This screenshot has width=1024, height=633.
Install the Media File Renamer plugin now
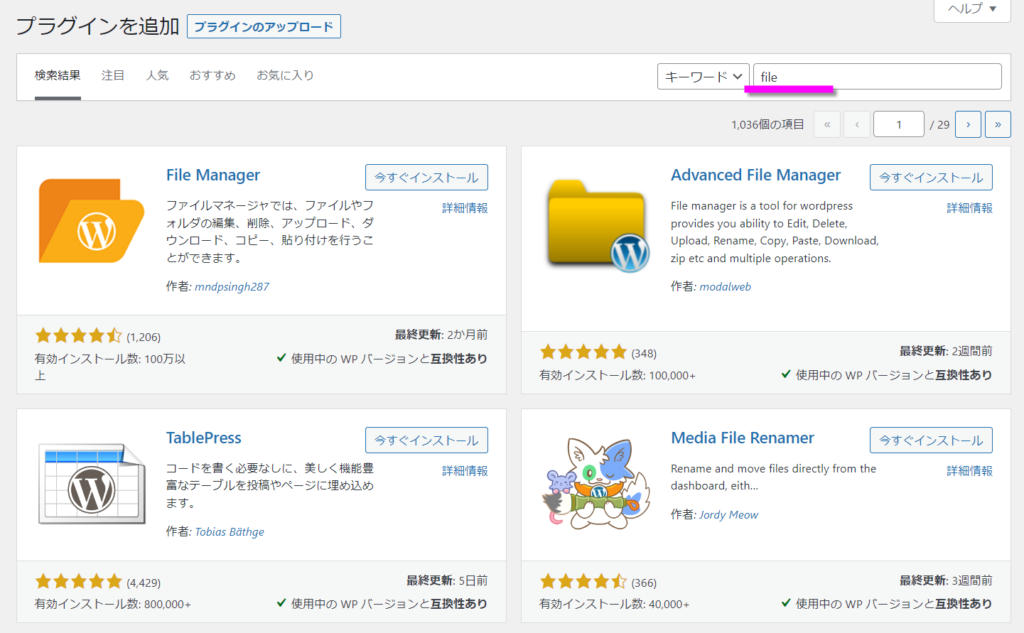coord(931,440)
